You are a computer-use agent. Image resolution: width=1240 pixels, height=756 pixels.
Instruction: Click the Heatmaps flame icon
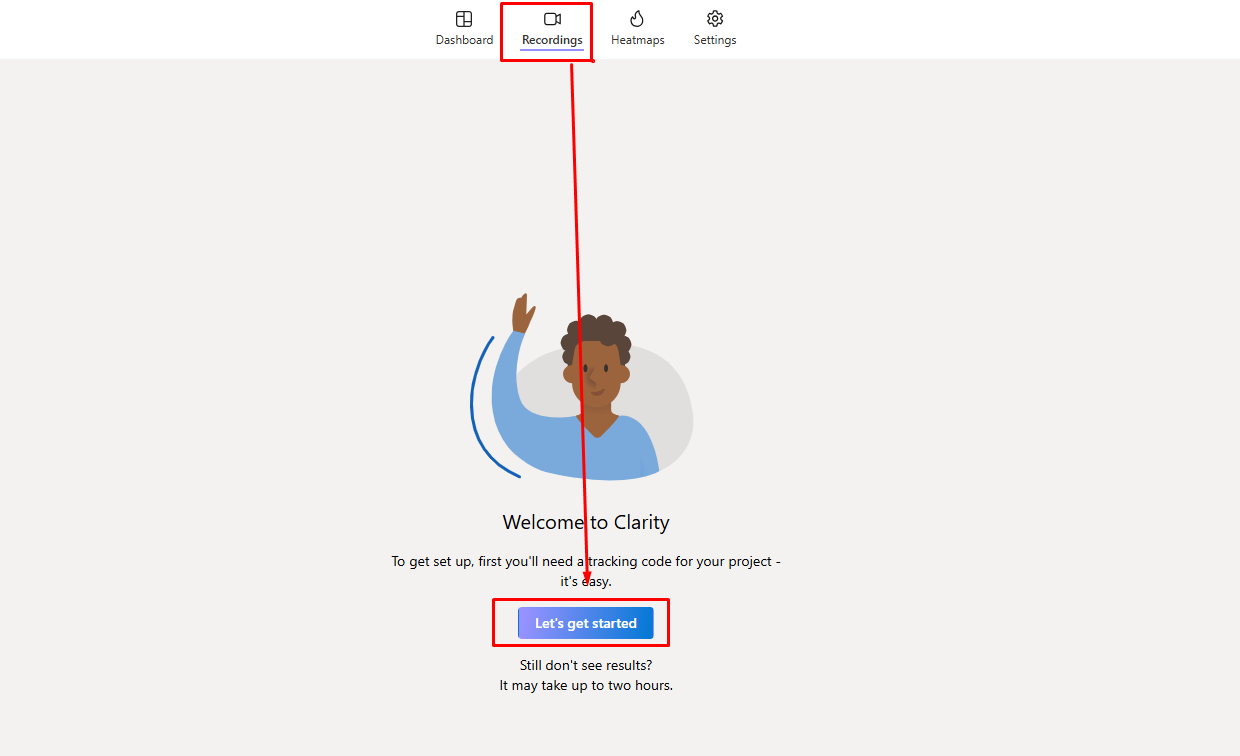[637, 19]
